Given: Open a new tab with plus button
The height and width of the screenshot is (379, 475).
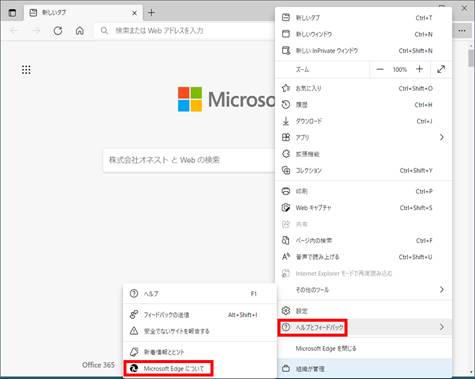Looking at the screenshot, I should click(151, 13).
